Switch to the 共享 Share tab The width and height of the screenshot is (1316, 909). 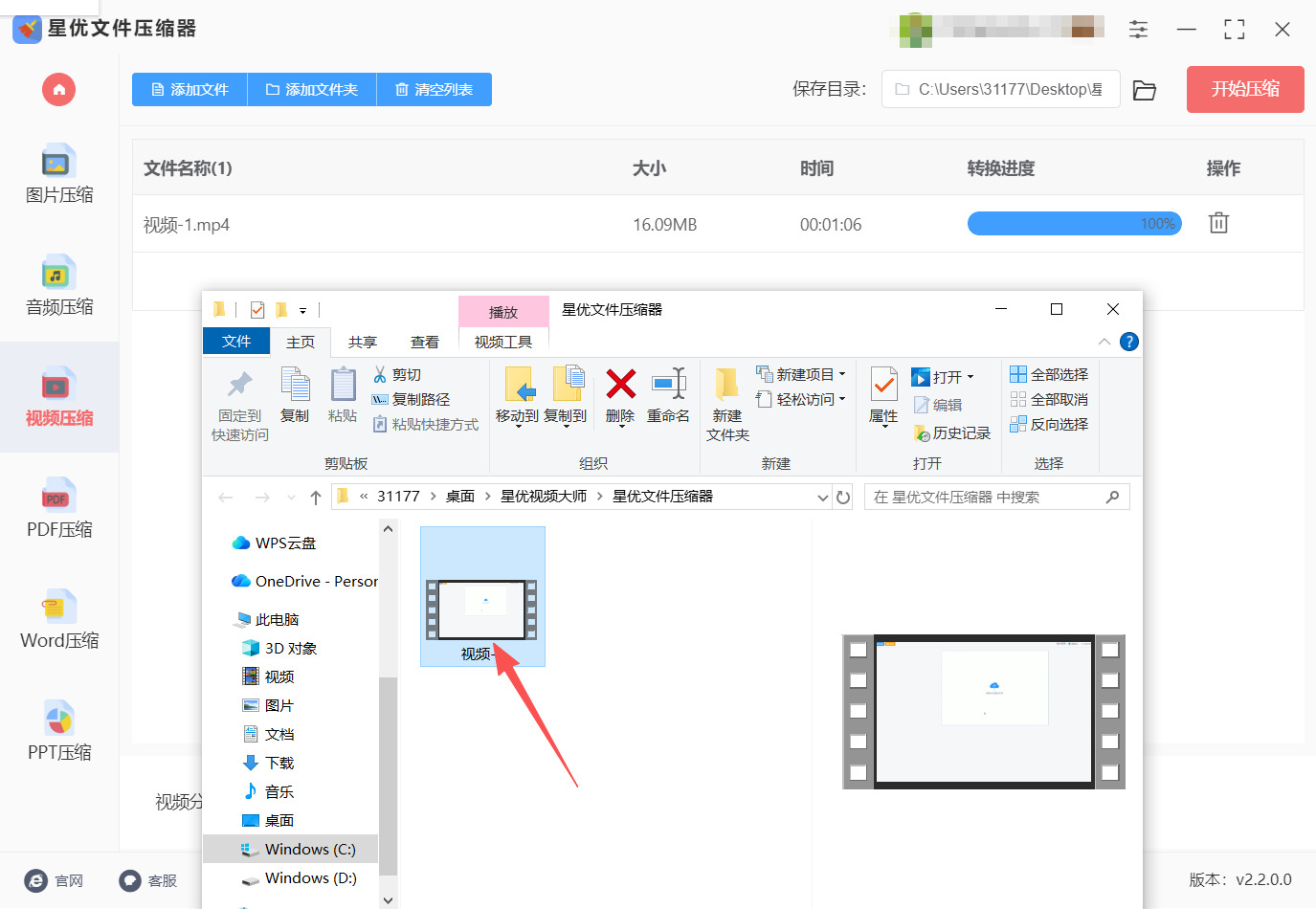(363, 342)
